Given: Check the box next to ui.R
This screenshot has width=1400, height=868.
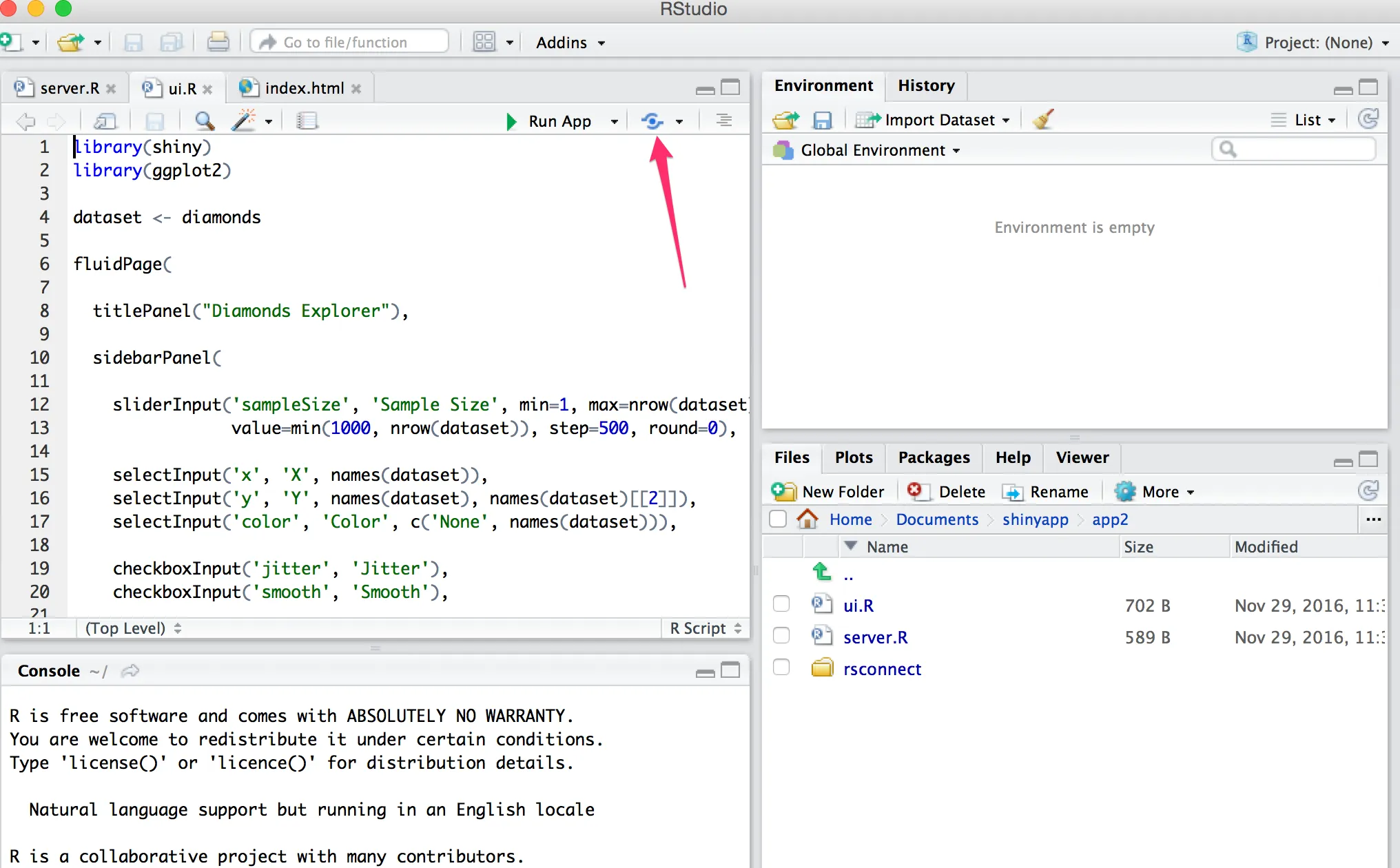Looking at the screenshot, I should pos(781,604).
